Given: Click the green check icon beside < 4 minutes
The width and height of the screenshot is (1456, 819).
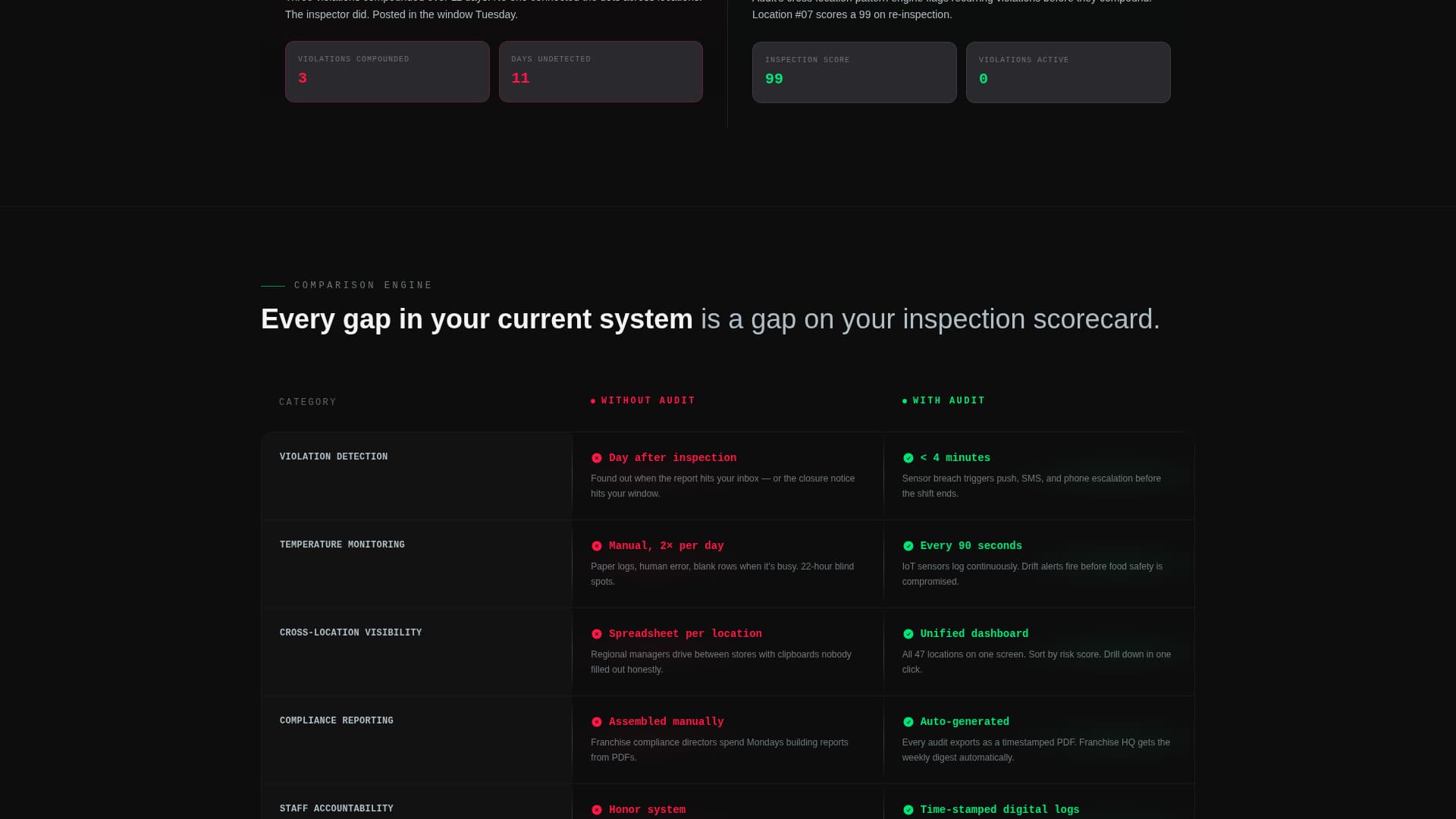Looking at the screenshot, I should point(908,457).
